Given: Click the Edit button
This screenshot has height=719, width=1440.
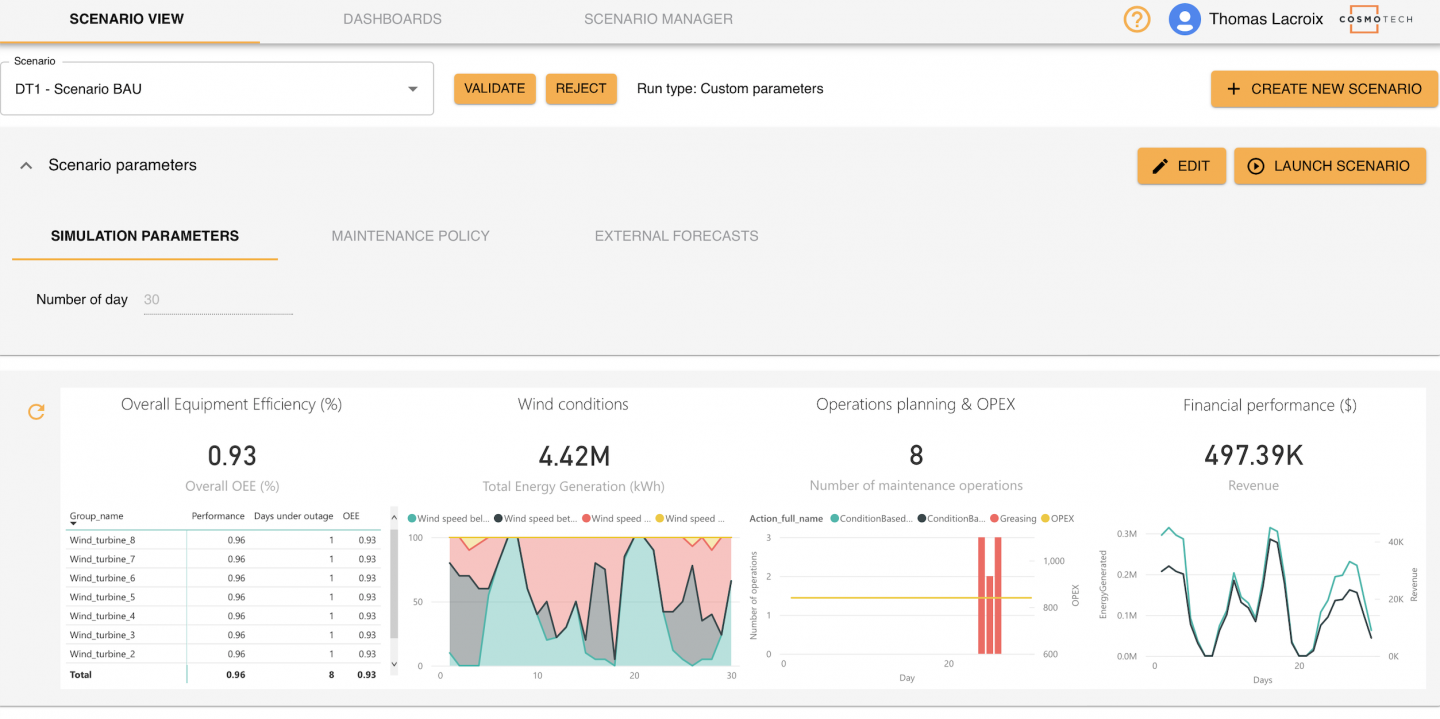Looking at the screenshot, I should click(x=1181, y=166).
